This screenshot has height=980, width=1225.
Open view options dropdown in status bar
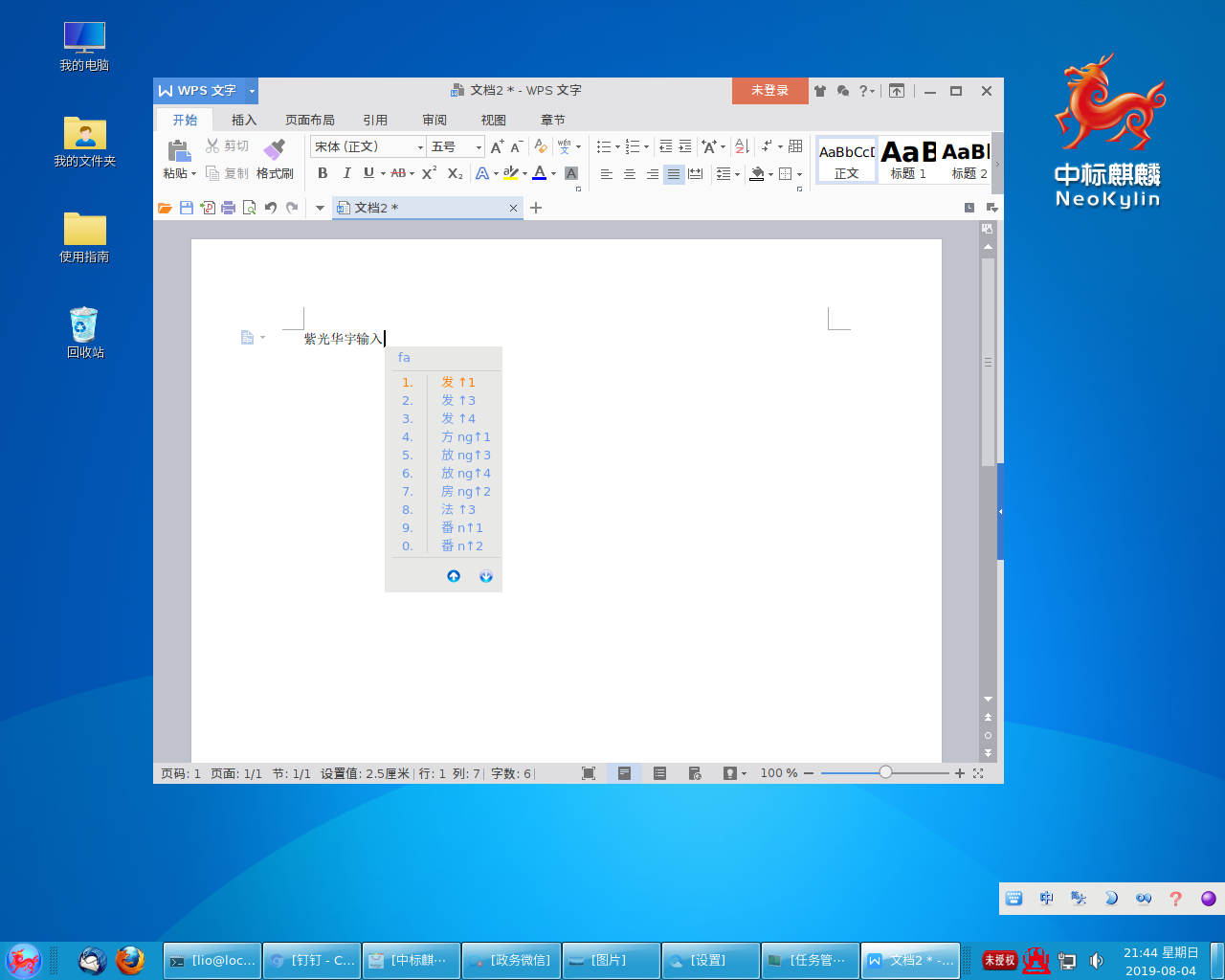pos(744,773)
